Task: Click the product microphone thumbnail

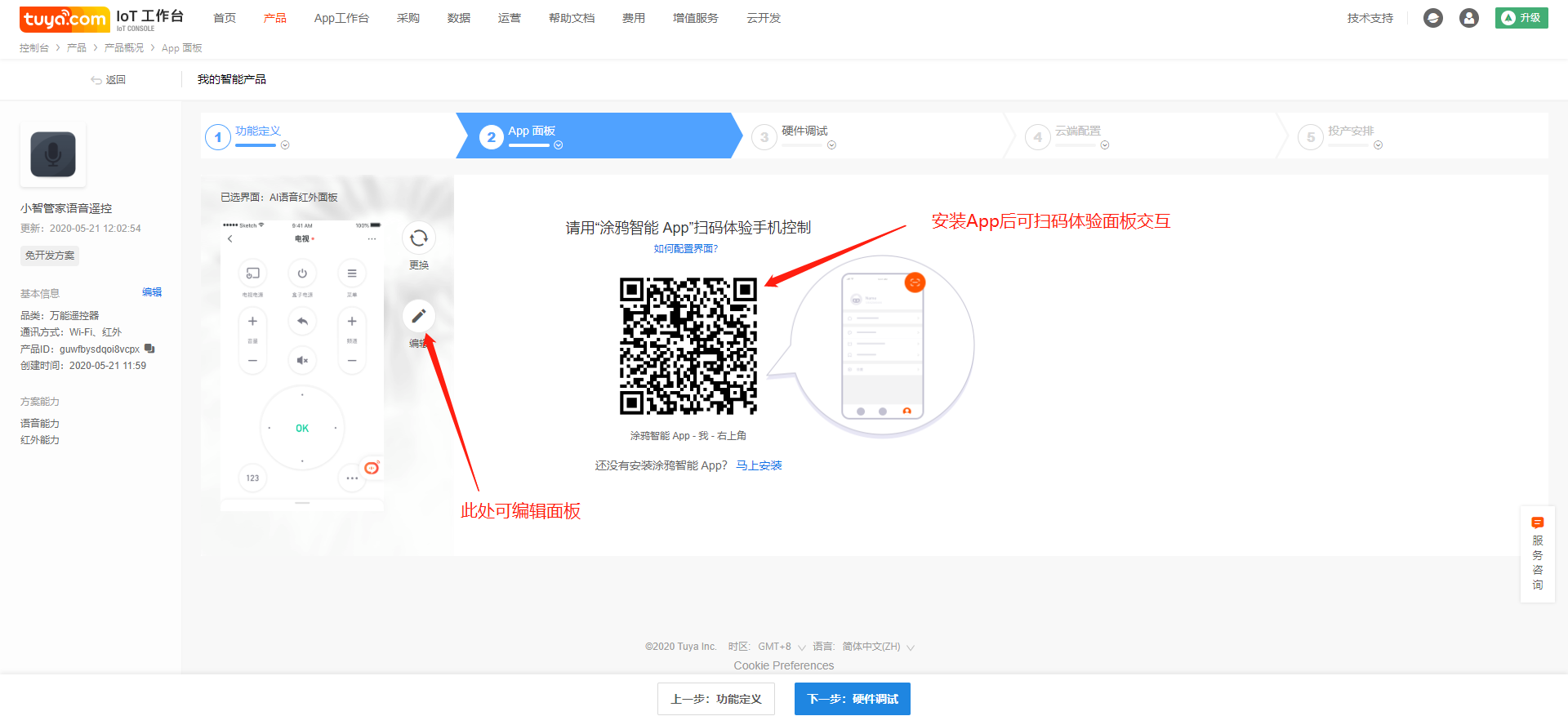Action: pyautogui.click(x=53, y=154)
